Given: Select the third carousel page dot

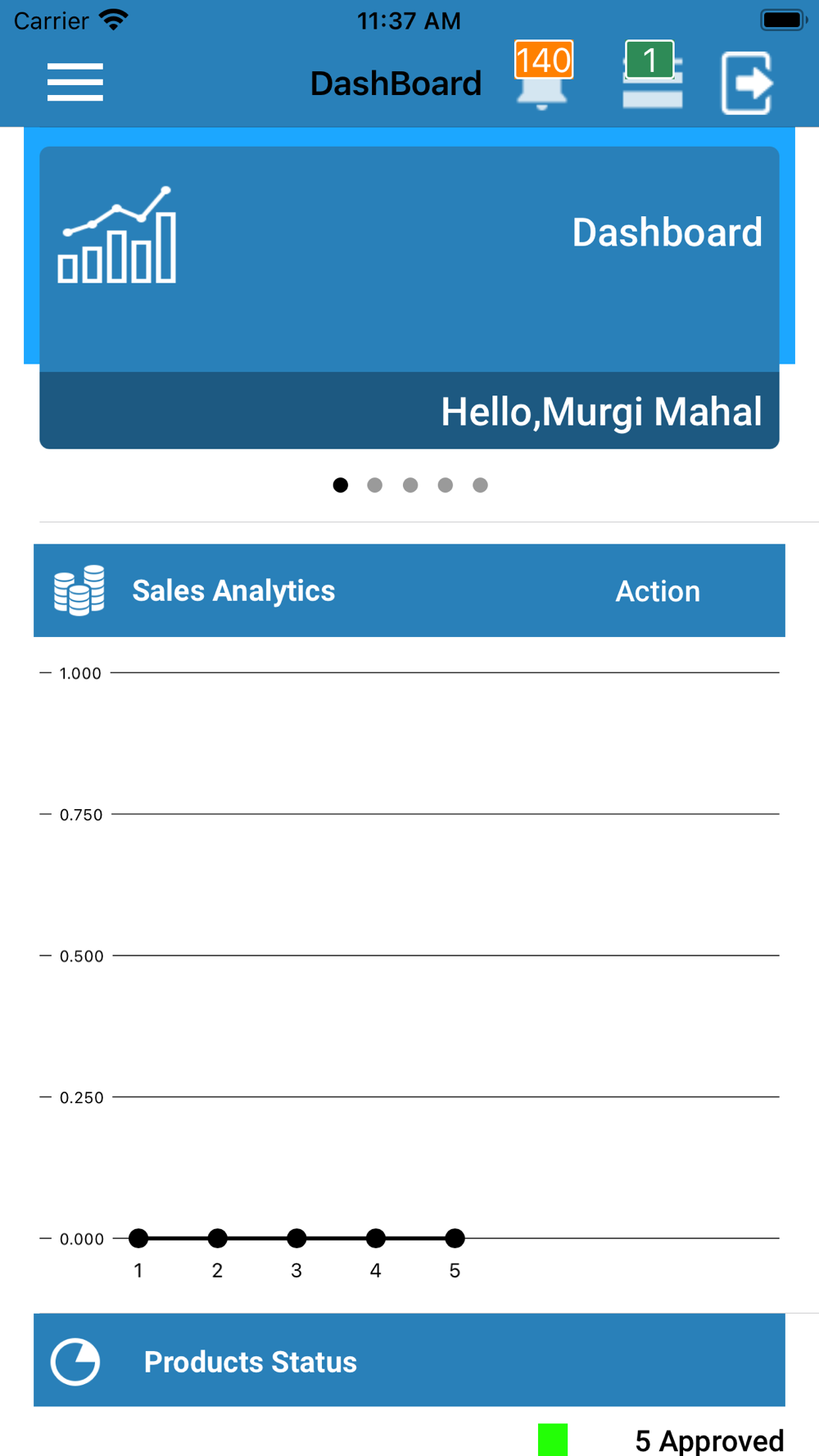Looking at the screenshot, I should (410, 486).
